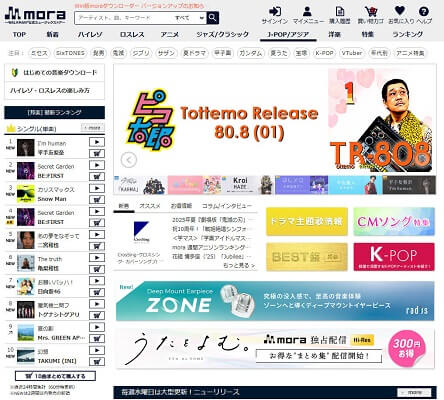Click more button on new releases bar
444x400 pixels.
(415, 392)
